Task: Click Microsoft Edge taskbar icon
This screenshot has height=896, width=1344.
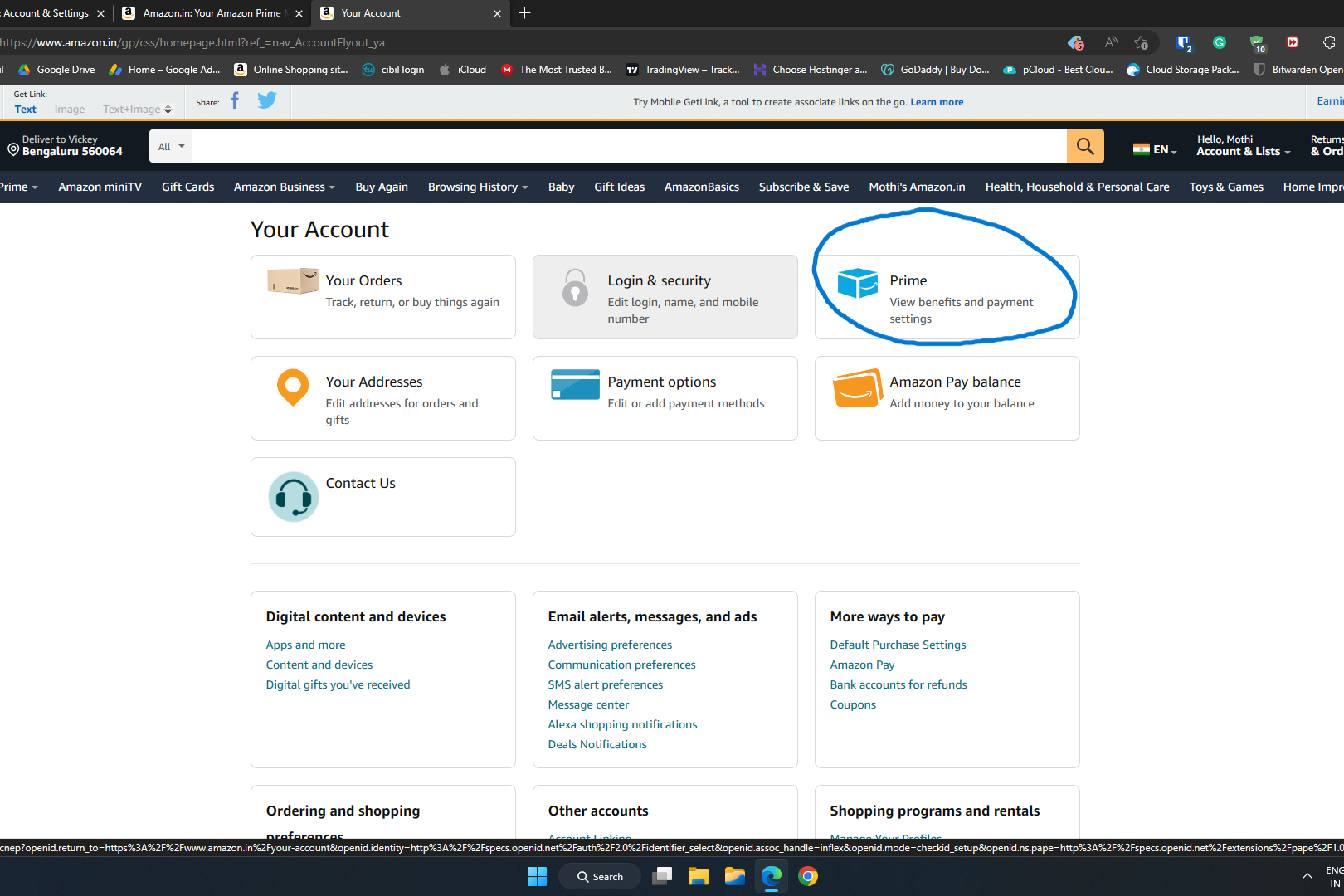Action: tap(771, 876)
